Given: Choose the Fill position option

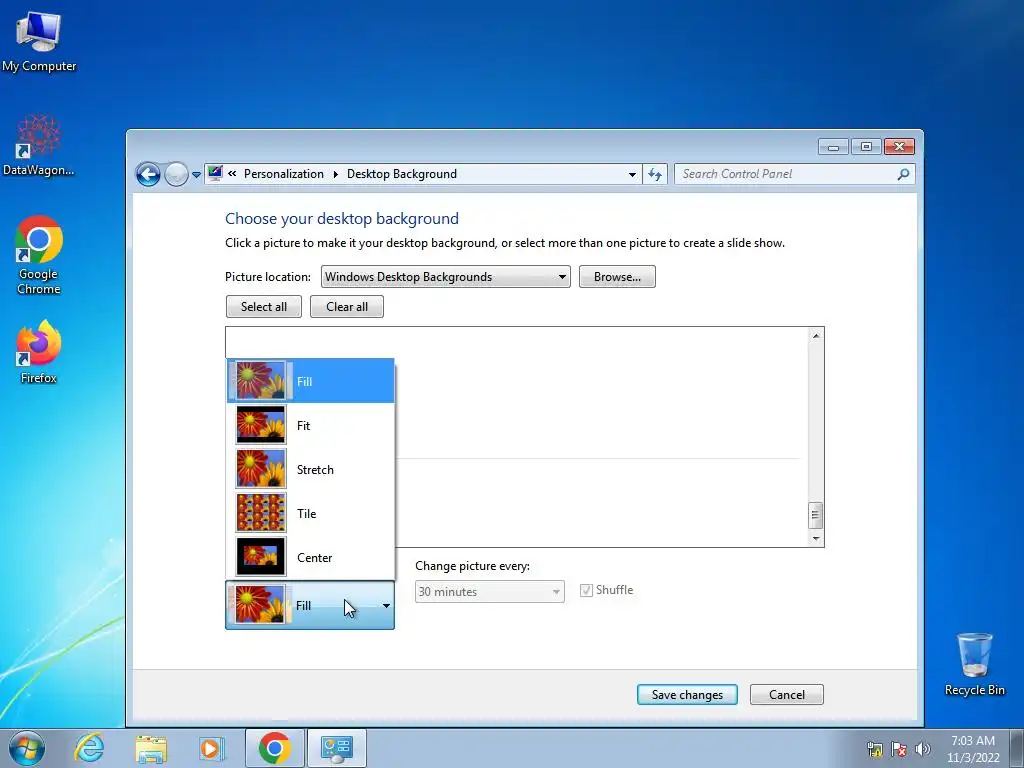Looking at the screenshot, I should pyautogui.click(x=310, y=381).
